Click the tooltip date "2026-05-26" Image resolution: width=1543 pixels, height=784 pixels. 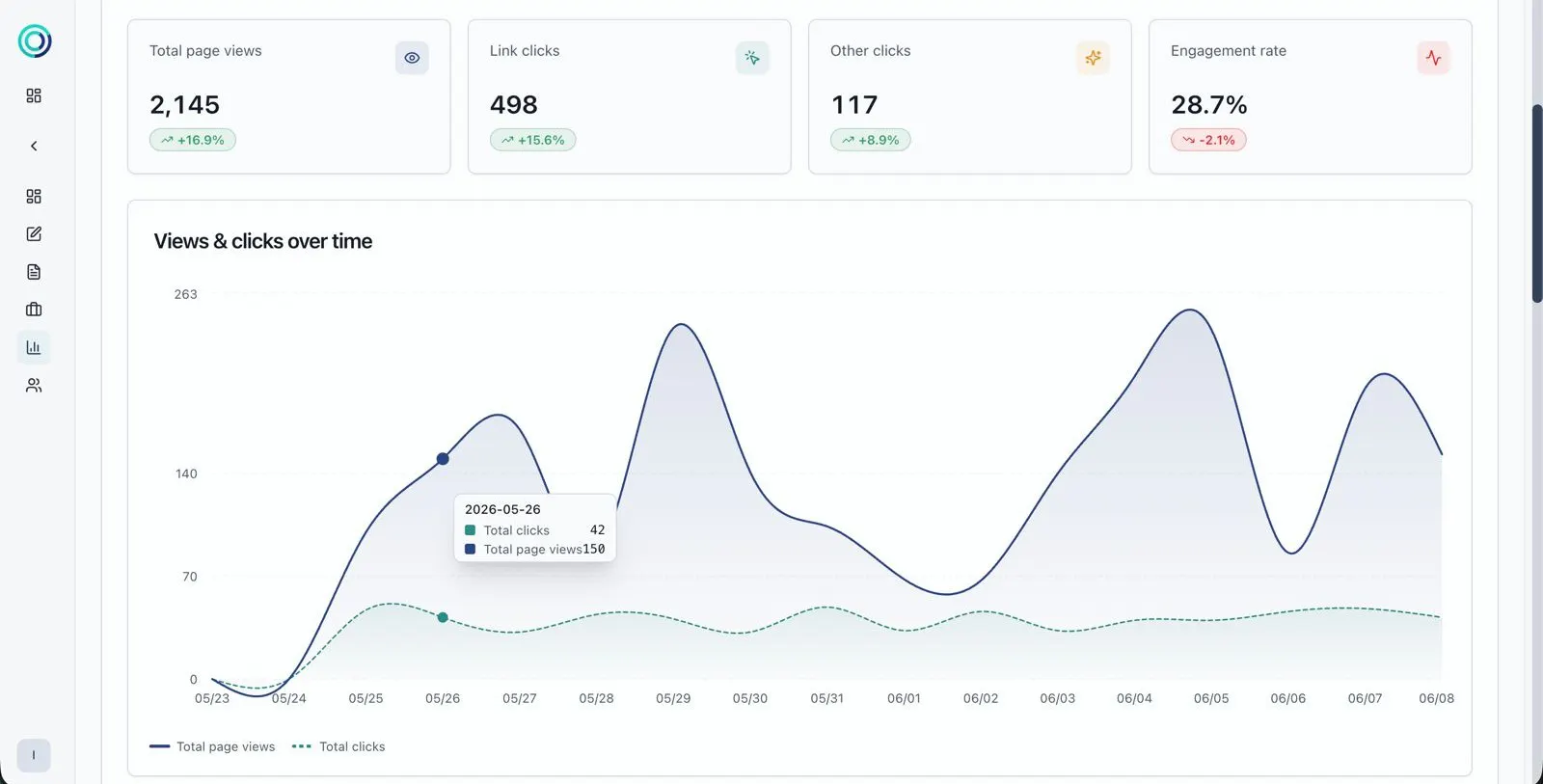click(502, 509)
